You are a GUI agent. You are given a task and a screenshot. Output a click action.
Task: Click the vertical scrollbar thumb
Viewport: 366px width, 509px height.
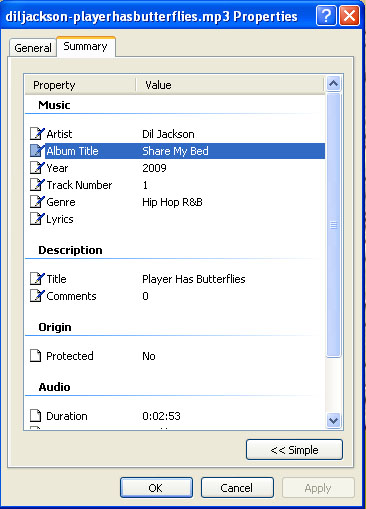[334, 225]
